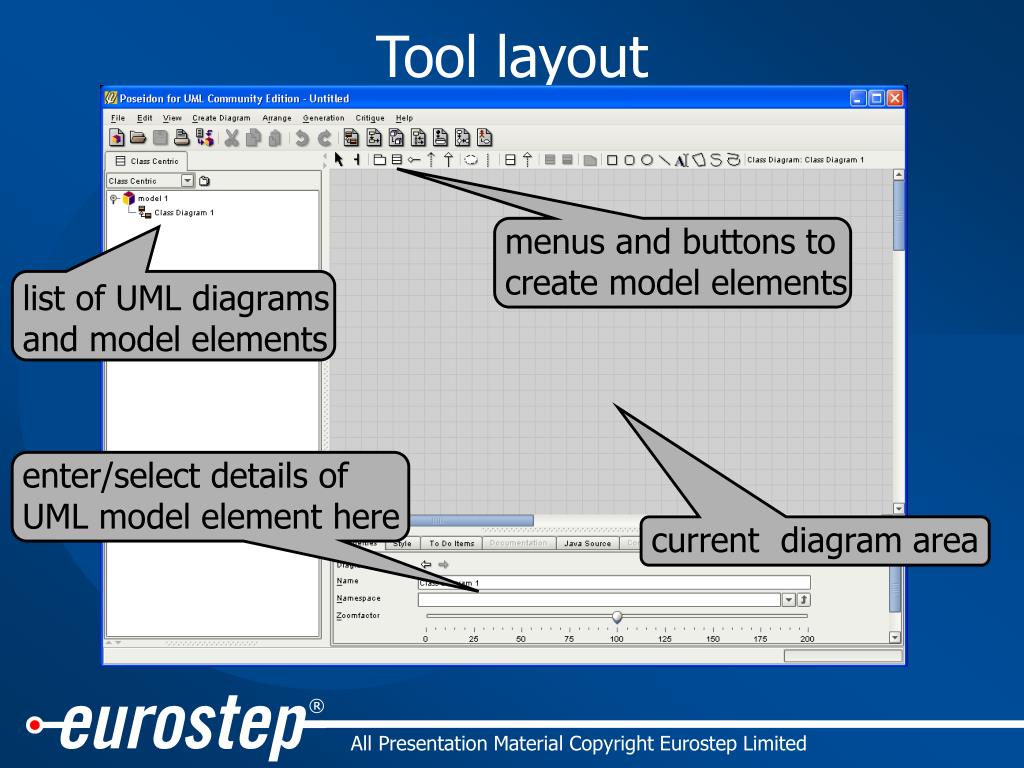Click the Open Project folder icon
This screenshot has height=768, width=1024.
[x=138, y=137]
